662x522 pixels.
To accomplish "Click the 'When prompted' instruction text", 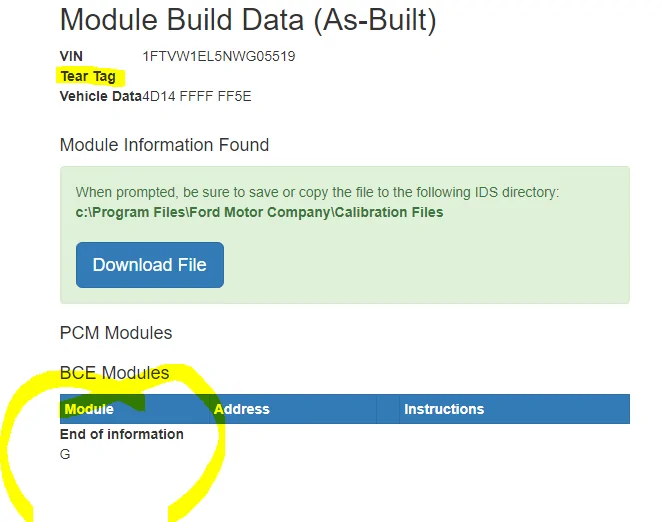I will point(317,192).
